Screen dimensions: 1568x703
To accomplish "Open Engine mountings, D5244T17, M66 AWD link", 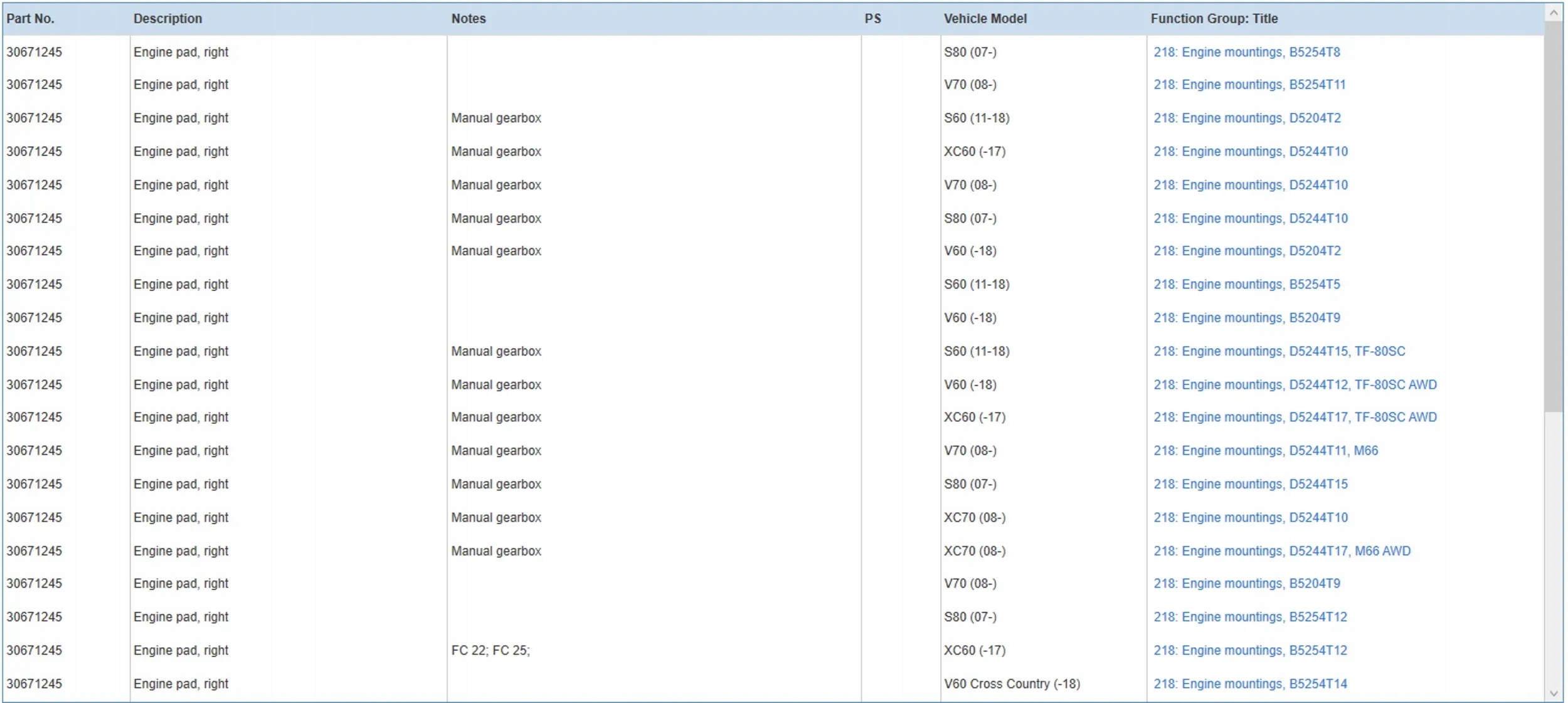I will tap(1281, 551).
